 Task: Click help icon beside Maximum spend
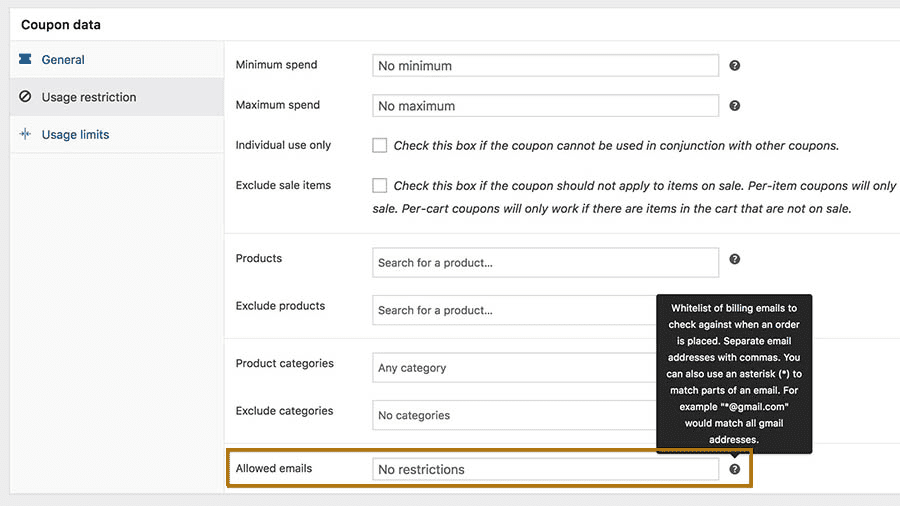[734, 106]
